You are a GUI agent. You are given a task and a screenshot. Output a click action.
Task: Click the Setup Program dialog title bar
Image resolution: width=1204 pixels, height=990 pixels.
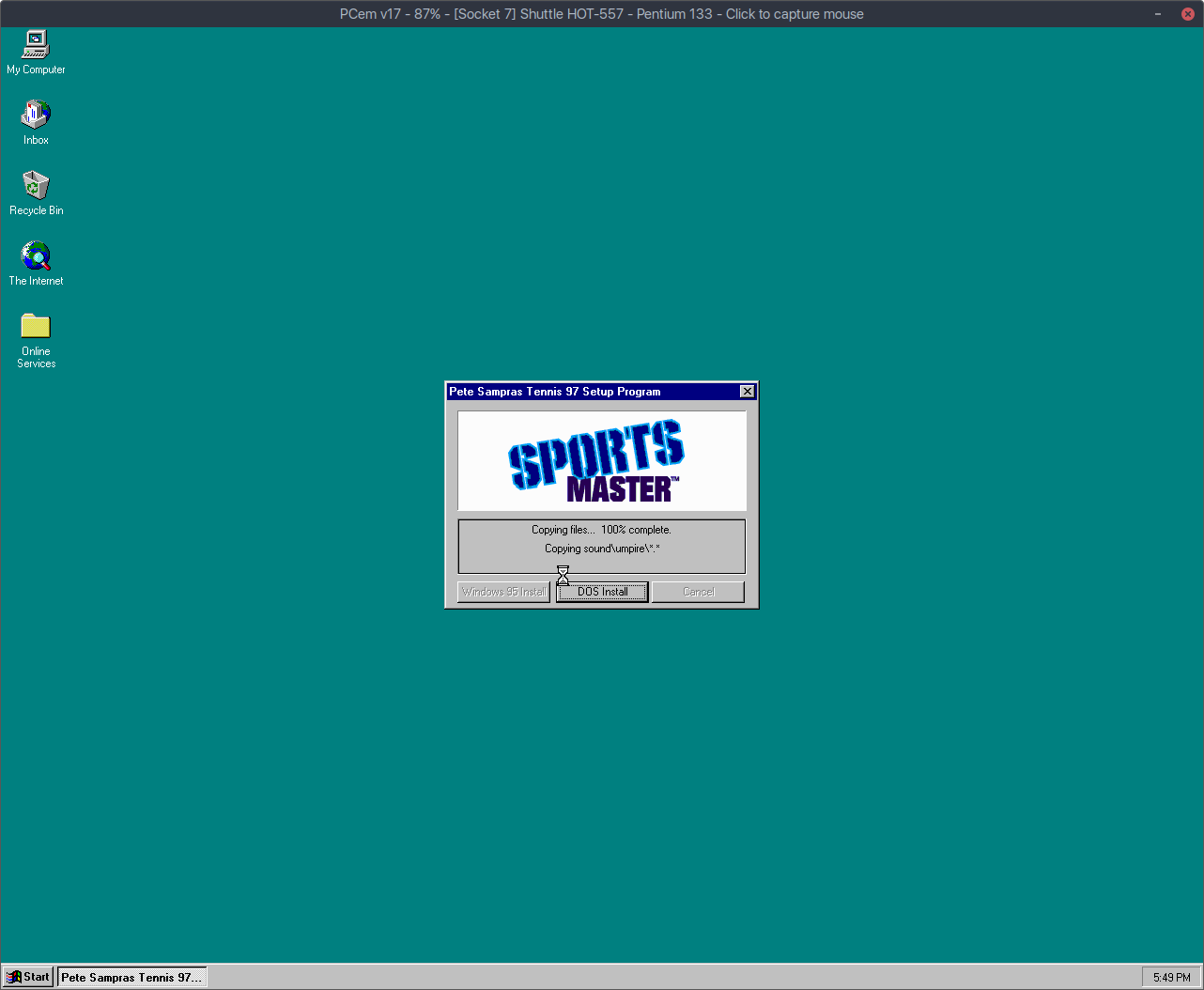click(582, 392)
